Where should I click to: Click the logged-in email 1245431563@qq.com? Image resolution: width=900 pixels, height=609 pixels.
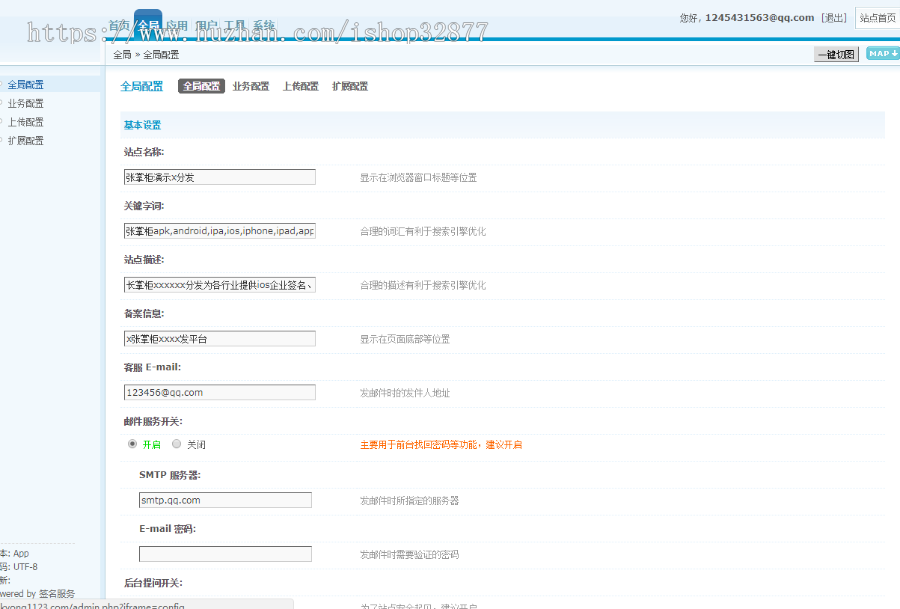759,18
